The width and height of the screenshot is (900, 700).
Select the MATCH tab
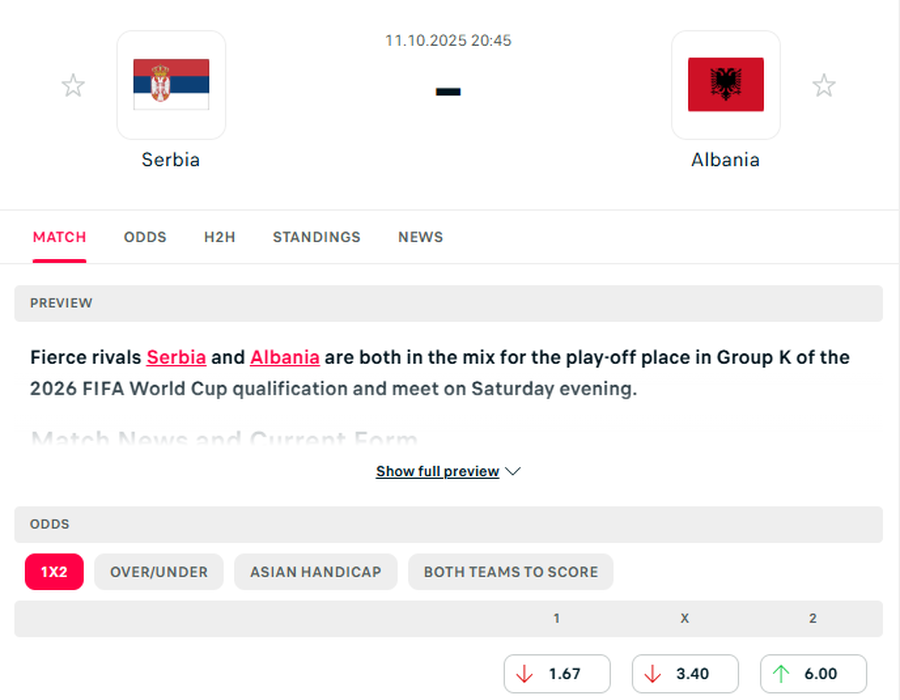click(x=59, y=237)
